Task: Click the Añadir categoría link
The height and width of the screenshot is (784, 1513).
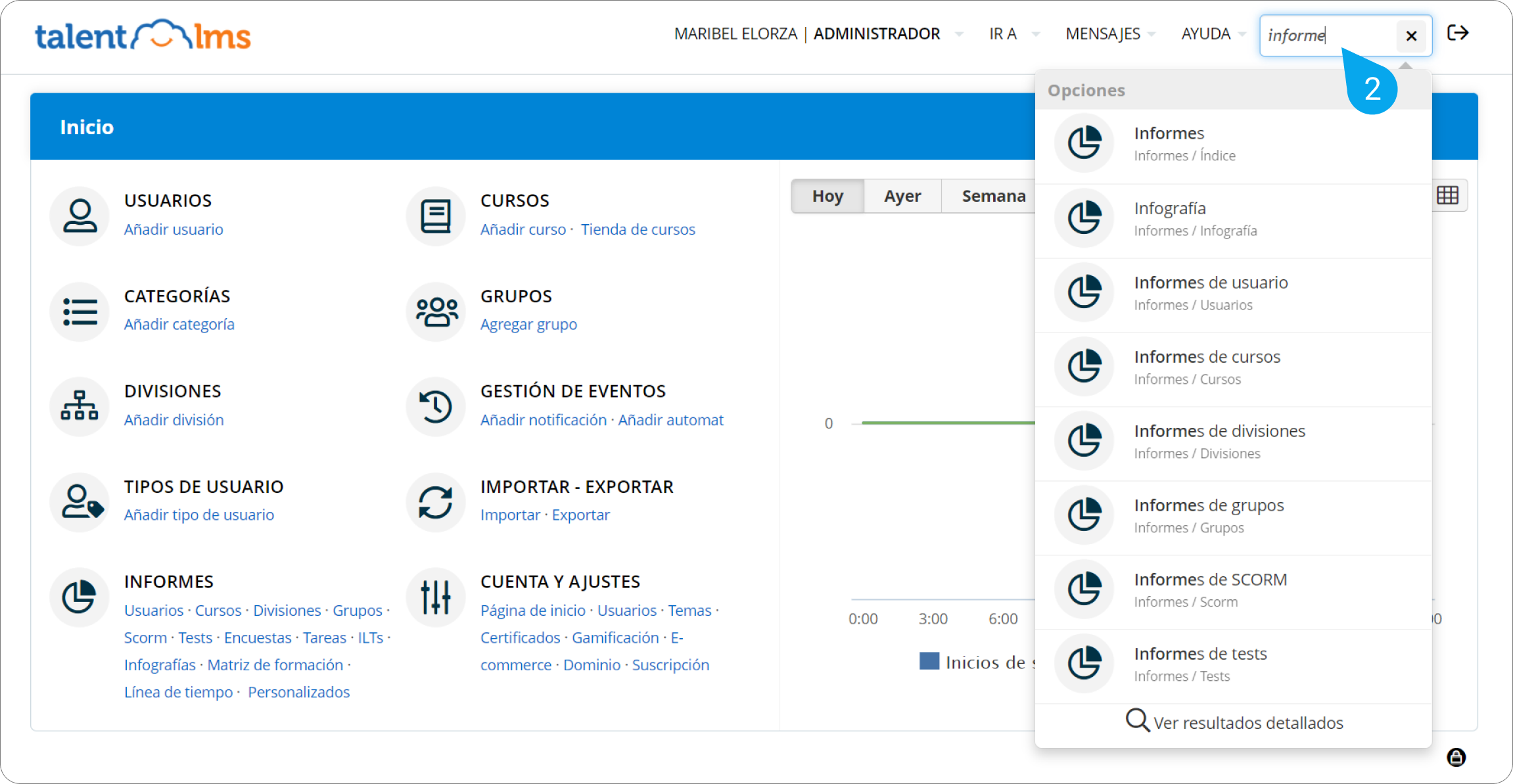Action: click(179, 325)
